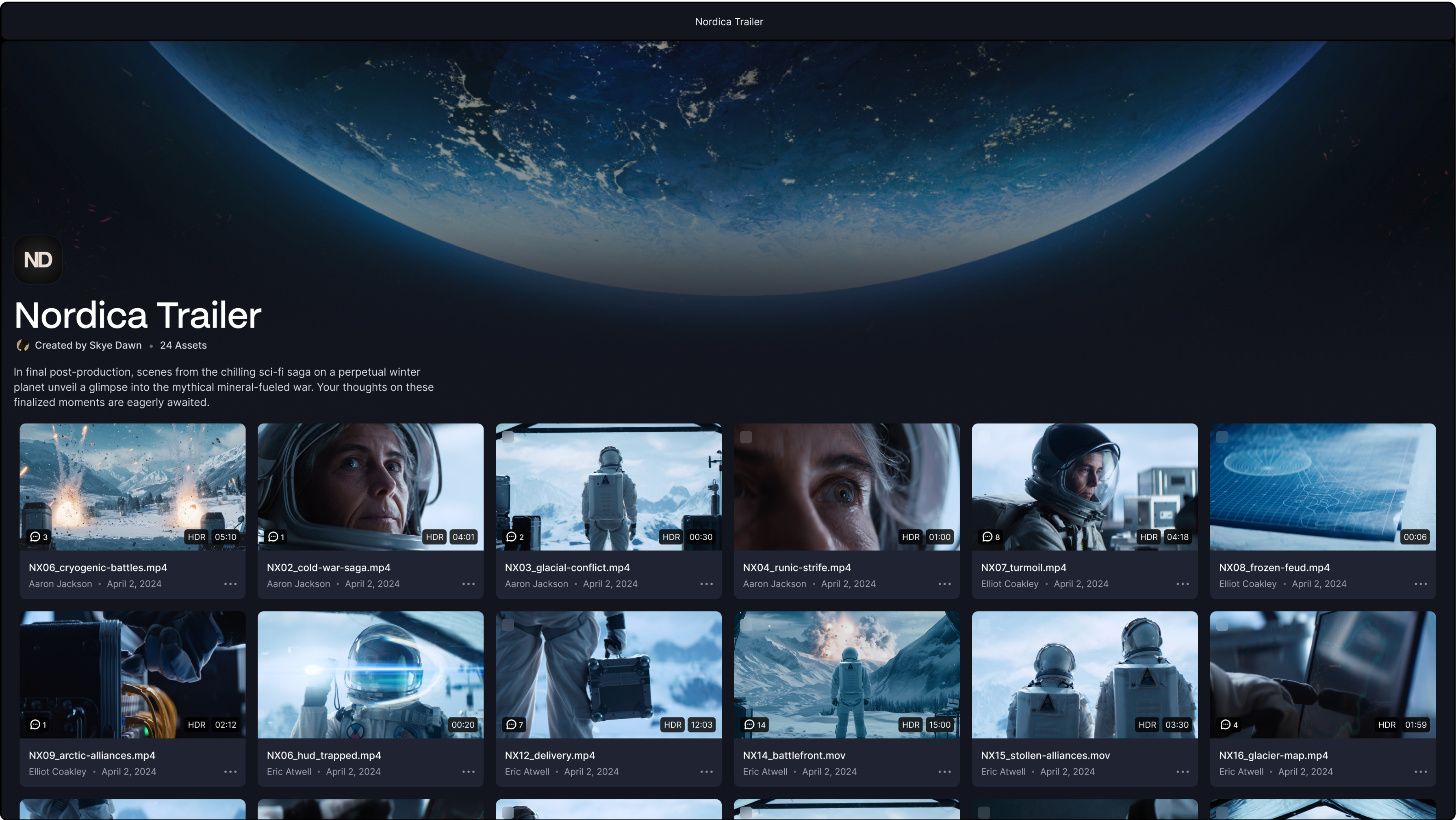This screenshot has width=1456, height=820.
Task: Click the ND project logo badge
Action: point(38,259)
